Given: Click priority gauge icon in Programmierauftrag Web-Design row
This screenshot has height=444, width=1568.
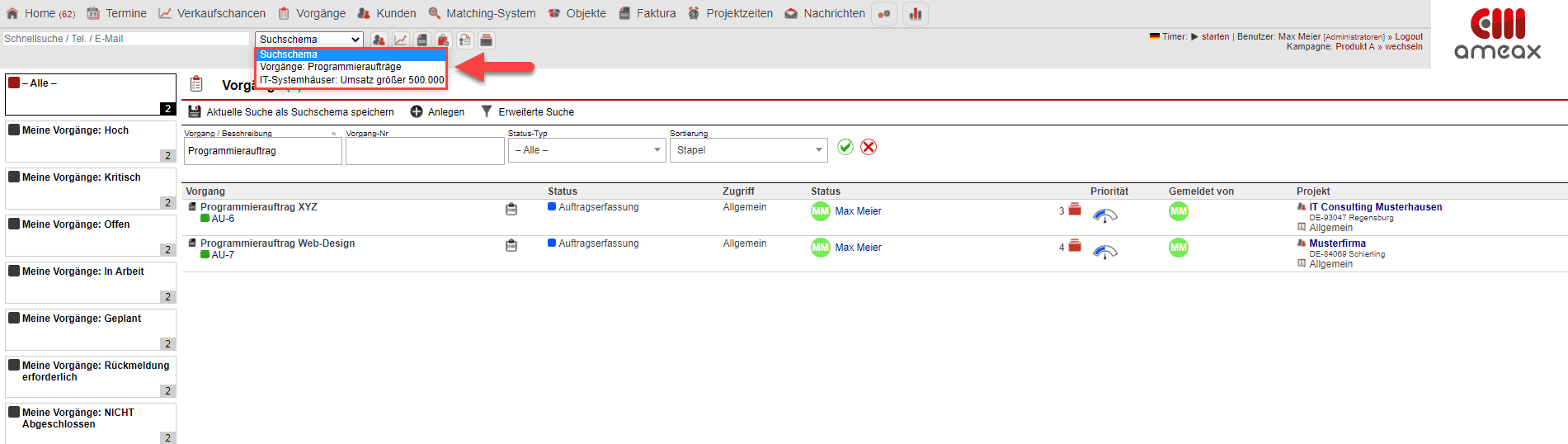Looking at the screenshot, I should click(x=1104, y=252).
